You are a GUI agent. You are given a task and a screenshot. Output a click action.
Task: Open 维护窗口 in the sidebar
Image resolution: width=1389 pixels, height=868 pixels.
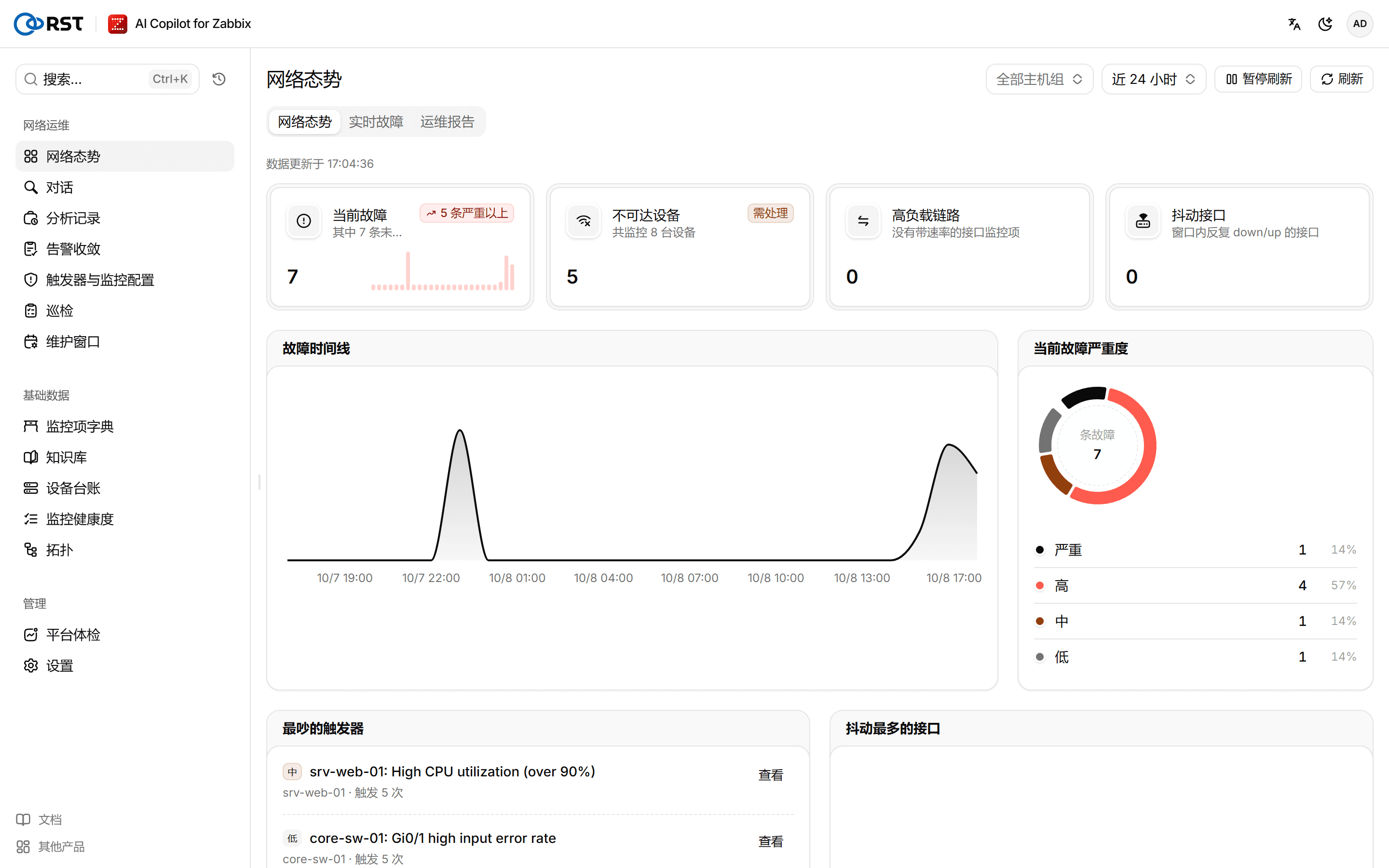pyautogui.click(x=124, y=341)
